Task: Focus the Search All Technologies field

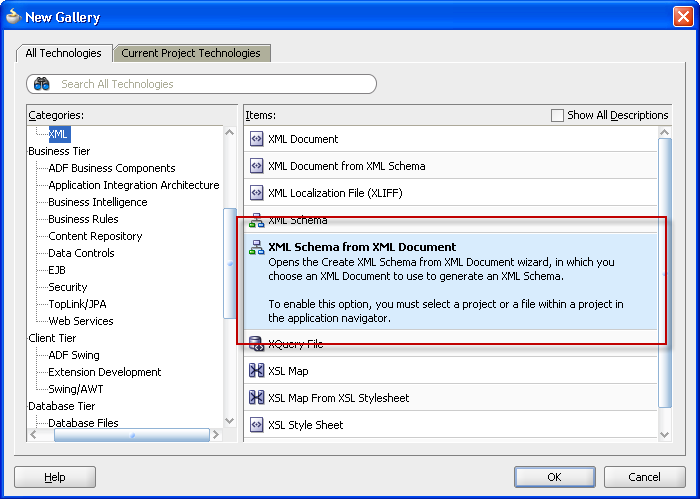Action: (210, 84)
